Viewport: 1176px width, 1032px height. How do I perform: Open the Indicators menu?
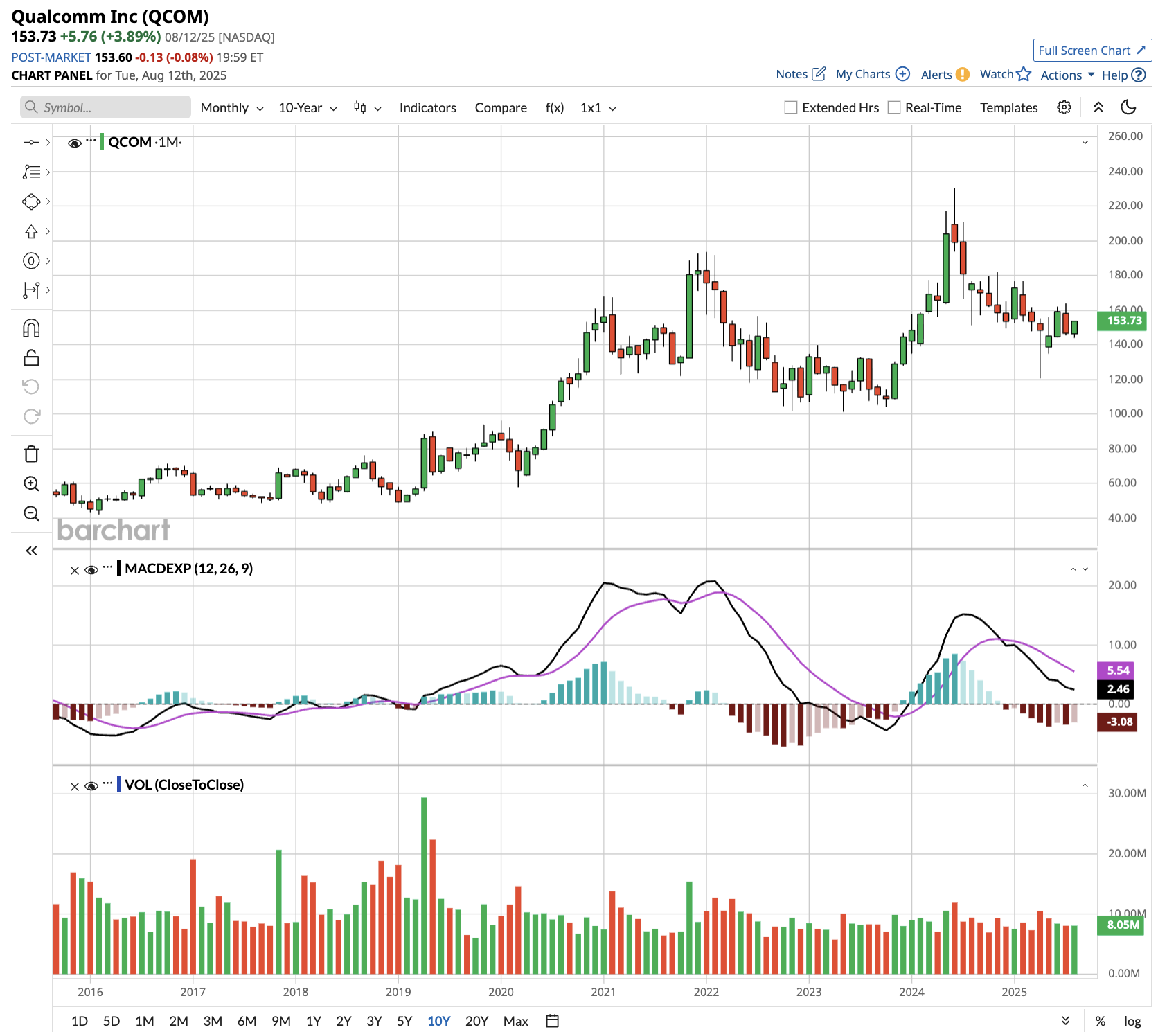(427, 107)
